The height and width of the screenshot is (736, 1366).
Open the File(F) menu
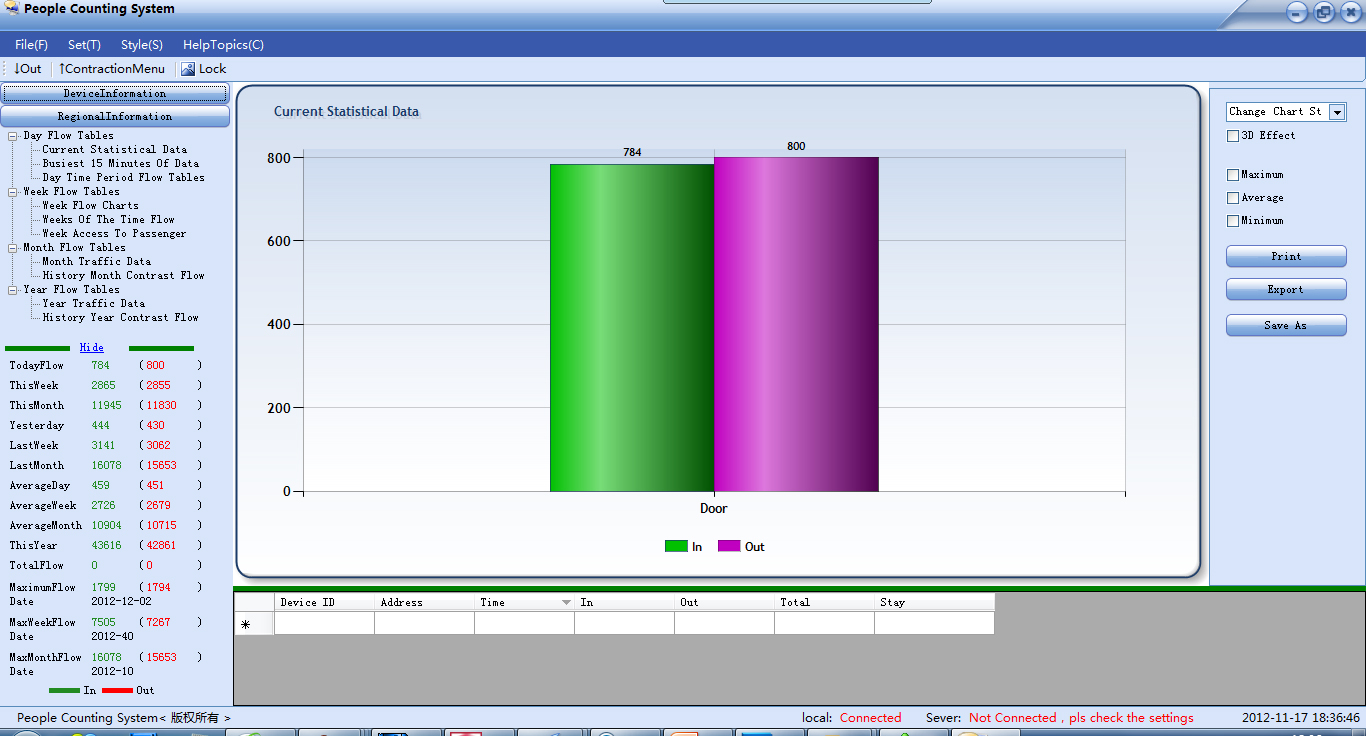(x=31, y=45)
